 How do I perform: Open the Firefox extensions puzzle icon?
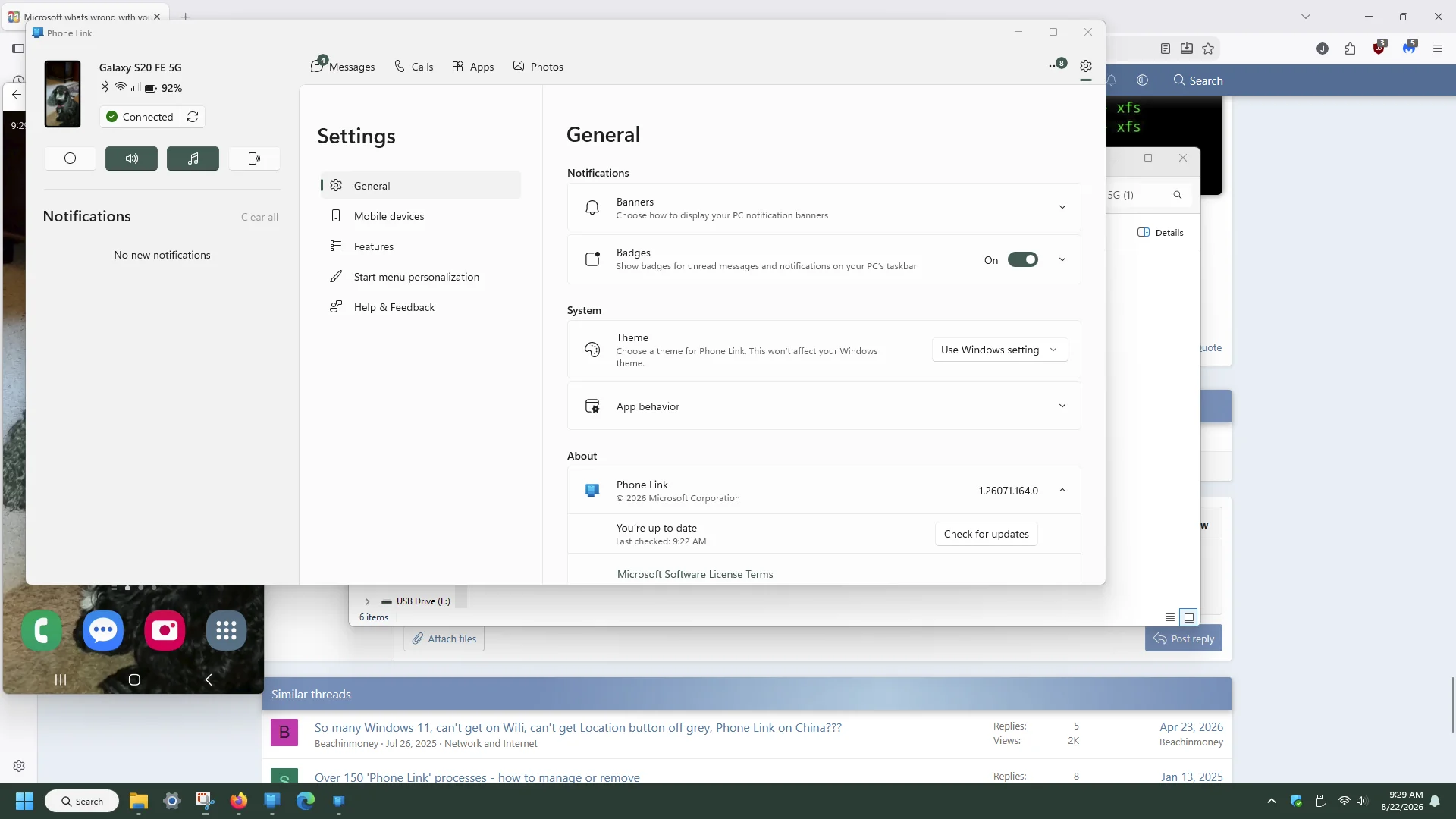click(1350, 49)
